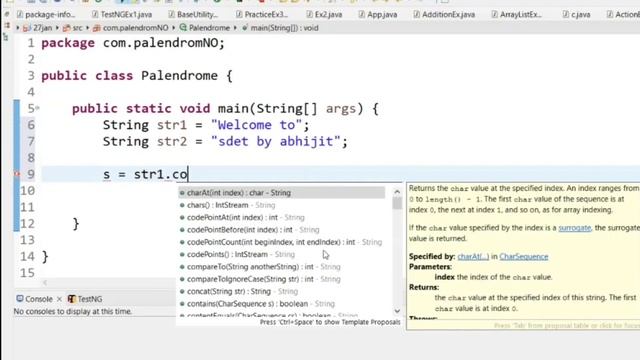The width and height of the screenshot is (640, 360).
Task: Open the charAt(...) link in Javadoc popup
Action: 473,256
